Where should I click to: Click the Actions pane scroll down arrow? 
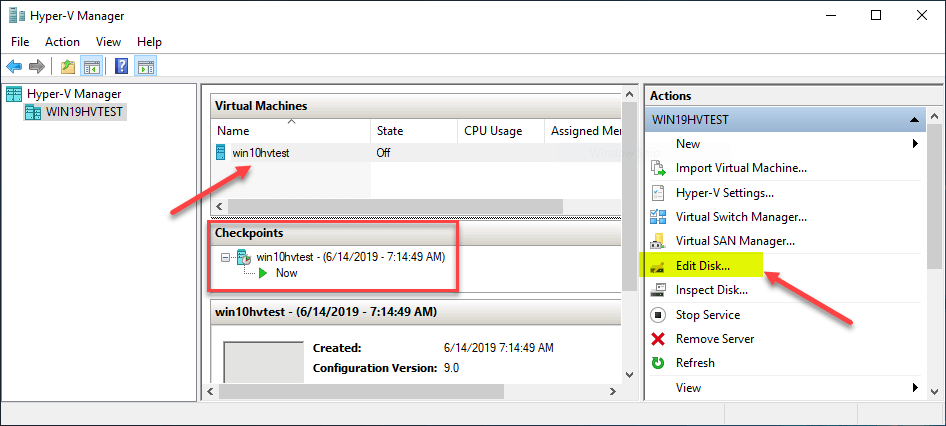pyautogui.click(x=934, y=390)
